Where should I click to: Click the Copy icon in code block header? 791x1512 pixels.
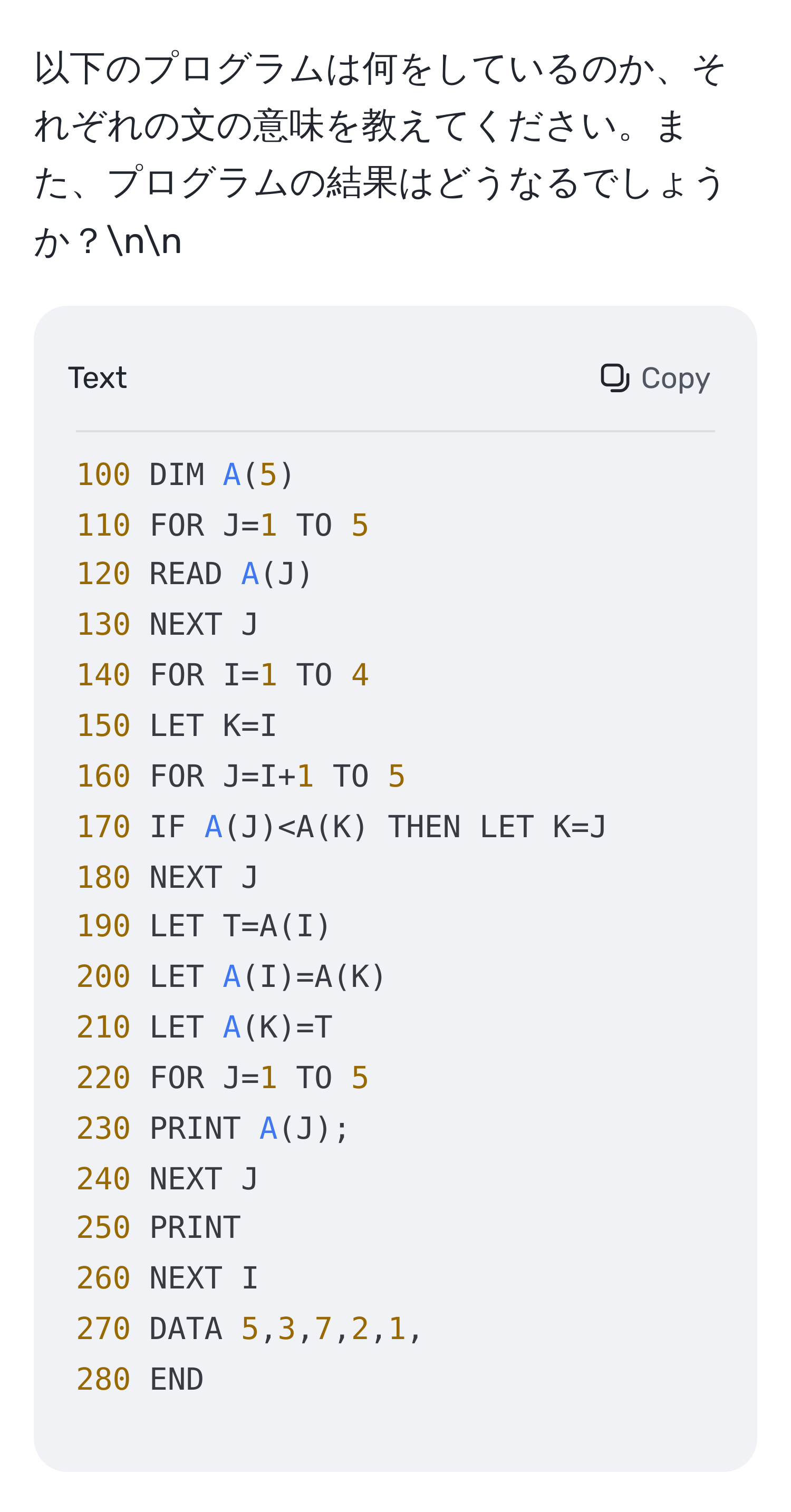tap(614, 377)
